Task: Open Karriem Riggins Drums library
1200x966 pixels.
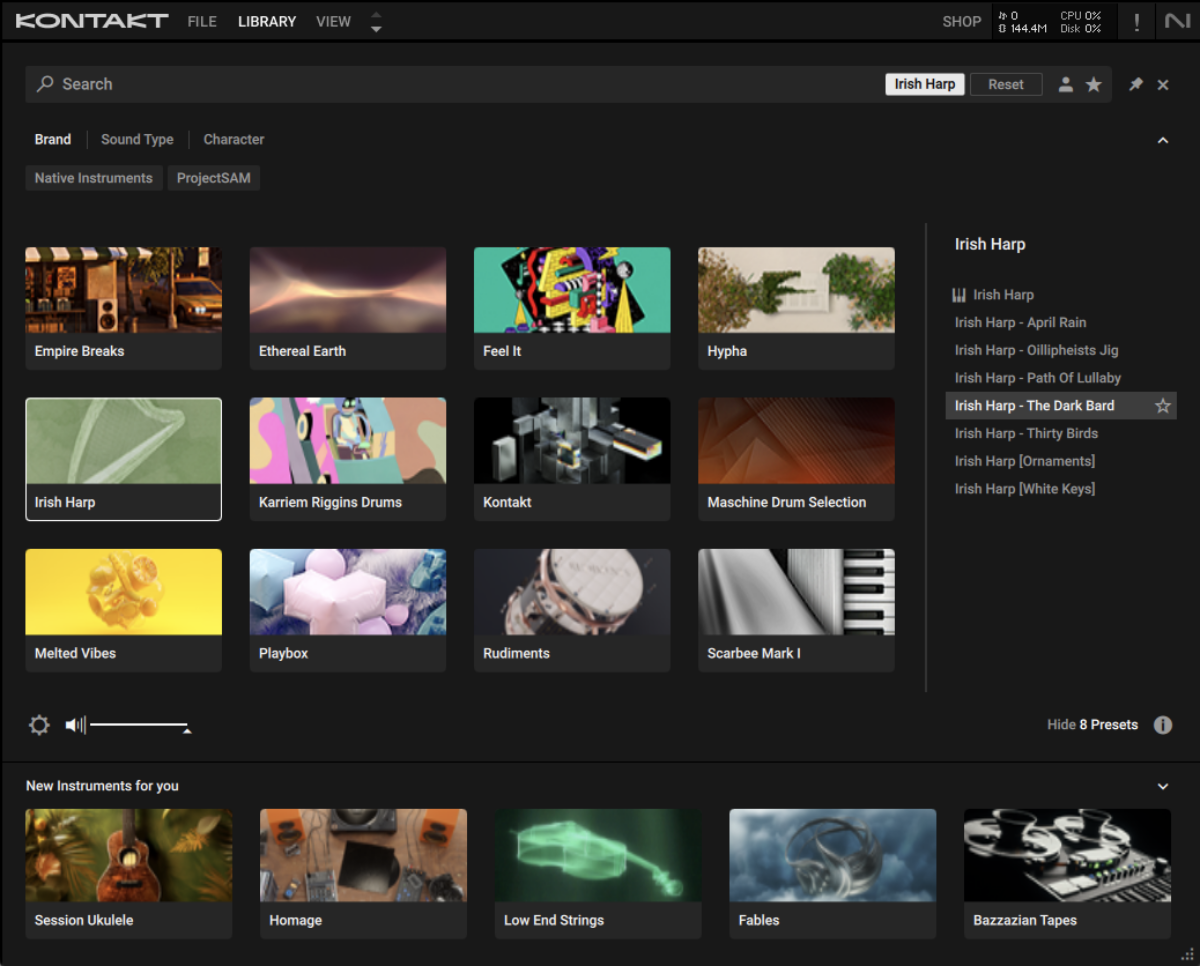Action: [348, 460]
